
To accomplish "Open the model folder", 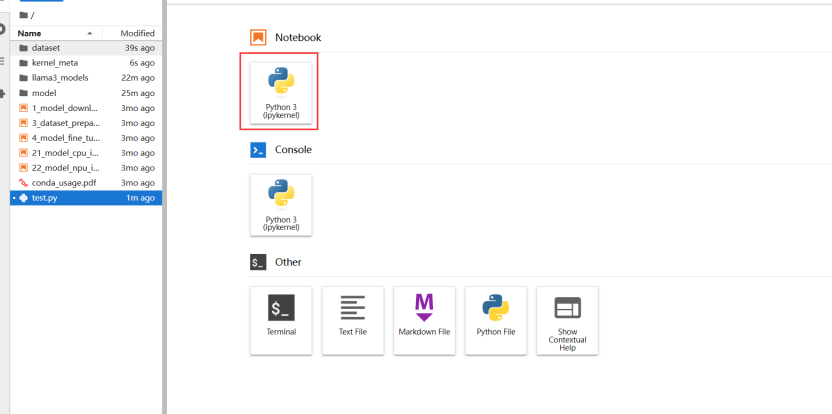I will coord(86,93).
